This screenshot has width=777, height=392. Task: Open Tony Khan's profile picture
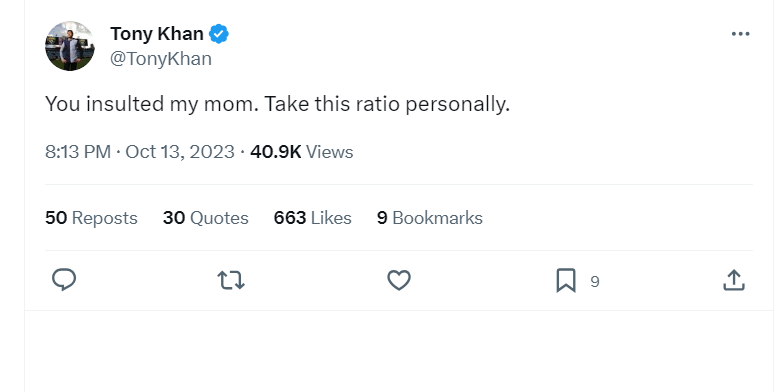(x=70, y=46)
